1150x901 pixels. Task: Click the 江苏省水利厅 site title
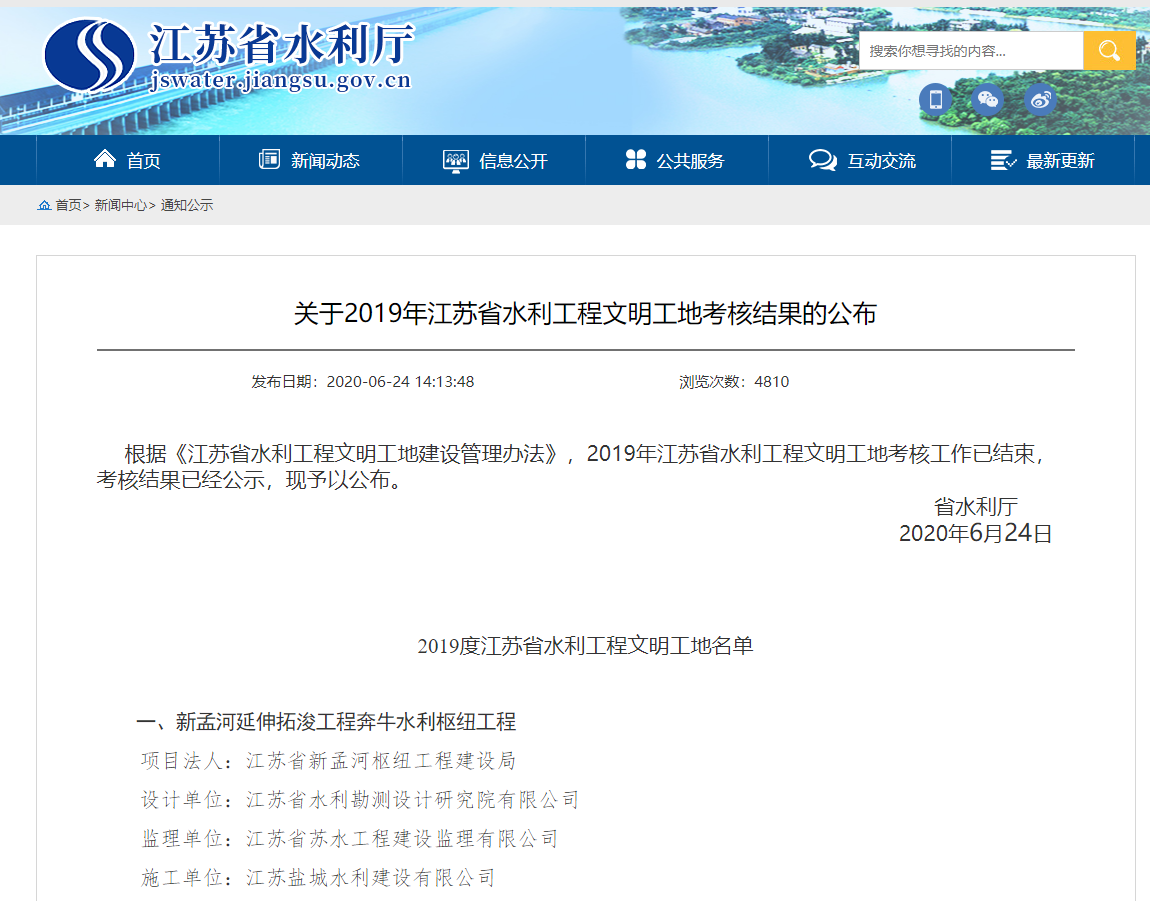pyautogui.click(x=282, y=44)
